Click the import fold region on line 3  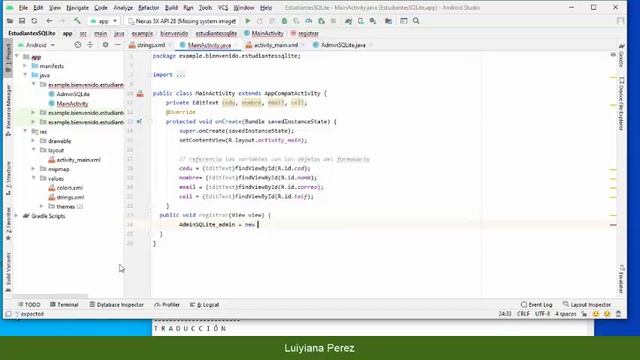(x=181, y=75)
